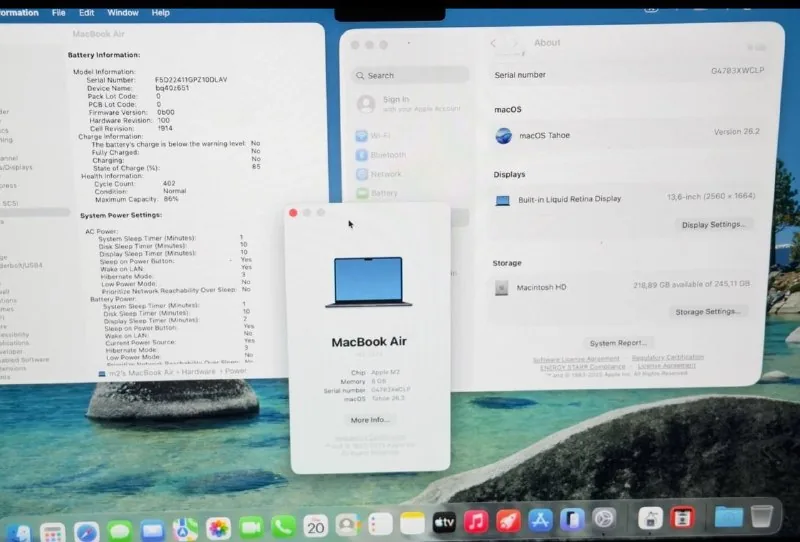Click the Macintosh HD drive icon

coord(502,288)
